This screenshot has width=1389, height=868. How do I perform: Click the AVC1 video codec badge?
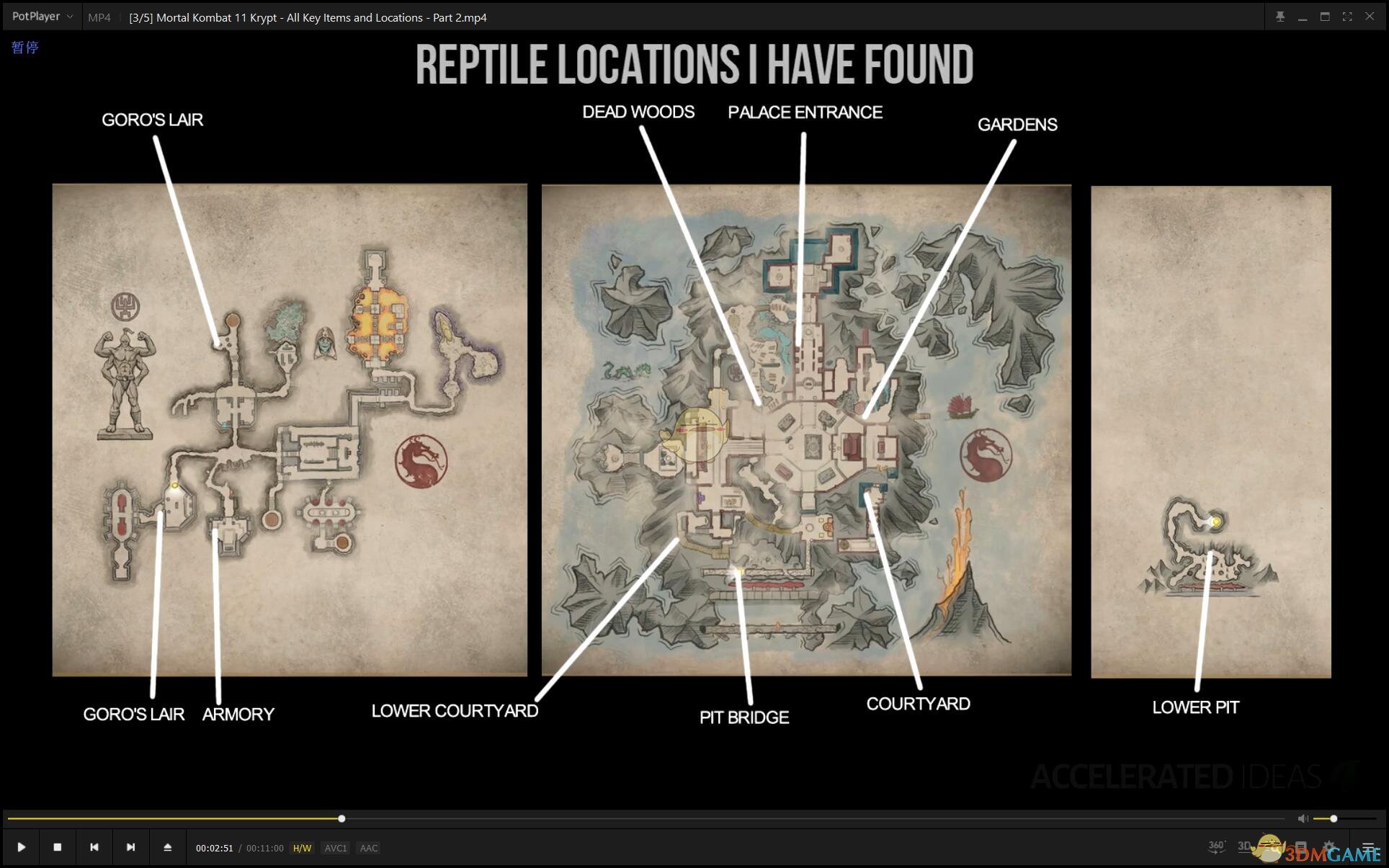(336, 848)
